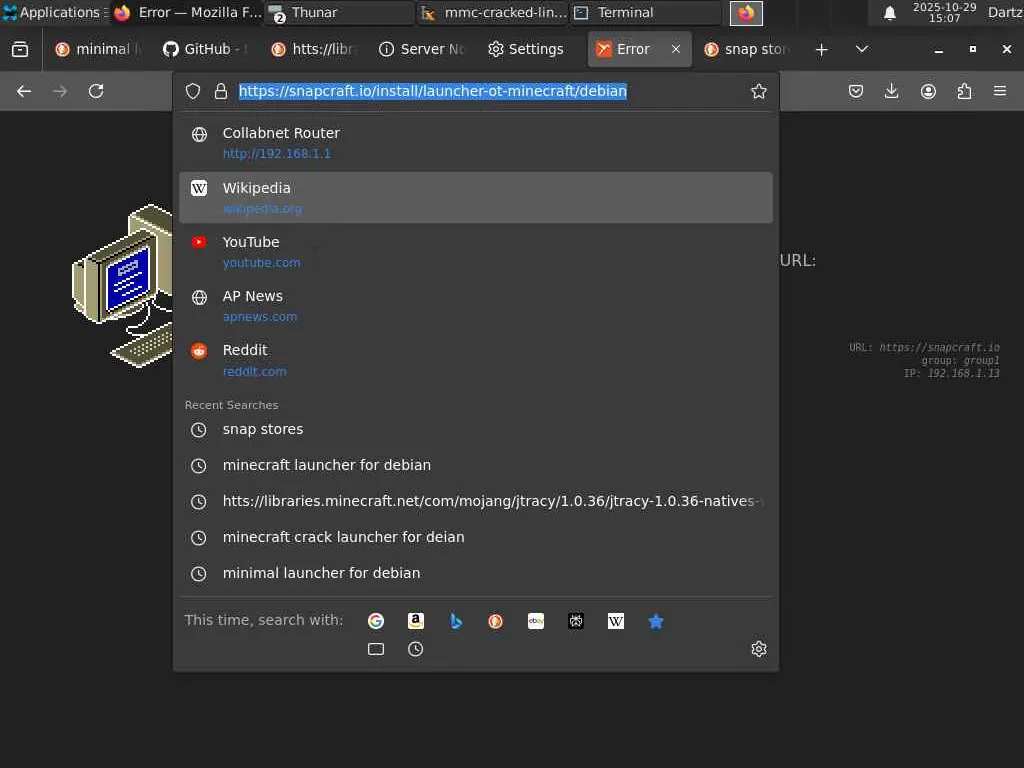Show site security padlock info
The image size is (1024, 768).
point(221,91)
